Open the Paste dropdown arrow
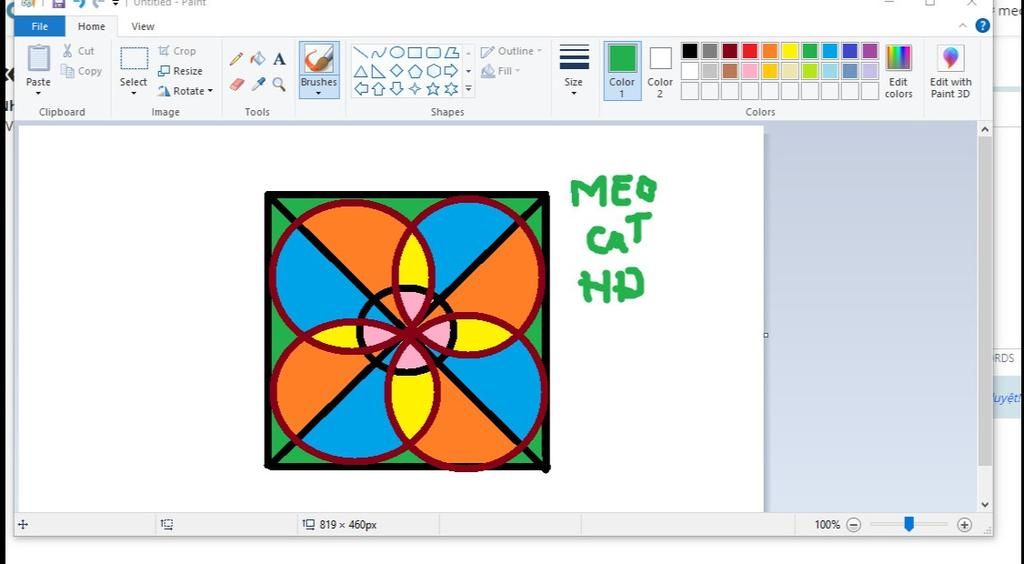The image size is (1024, 564). pyautogui.click(x=38, y=93)
